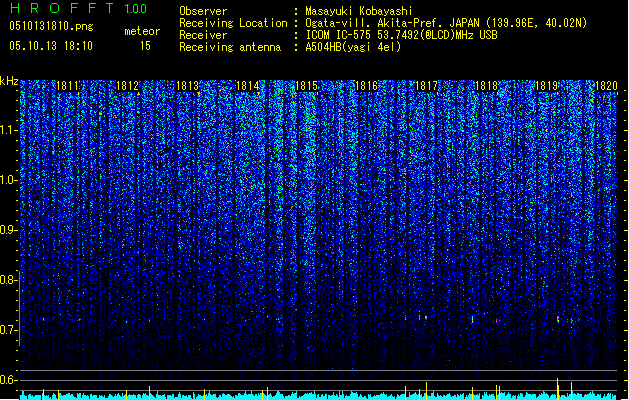Click the 1814 time marker
Viewport: 629px width, 400px height.
[248, 86]
